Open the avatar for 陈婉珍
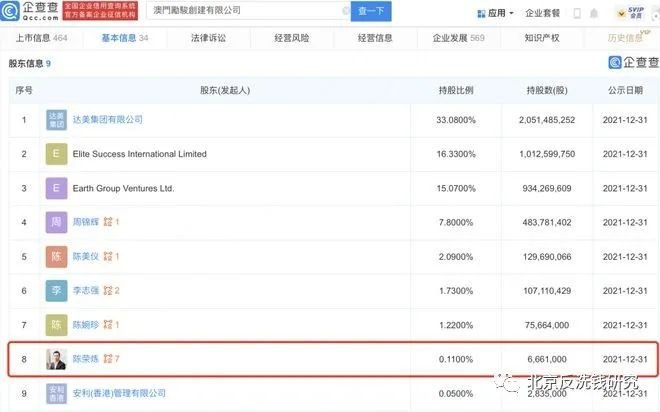660x412 pixels. tap(56, 325)
